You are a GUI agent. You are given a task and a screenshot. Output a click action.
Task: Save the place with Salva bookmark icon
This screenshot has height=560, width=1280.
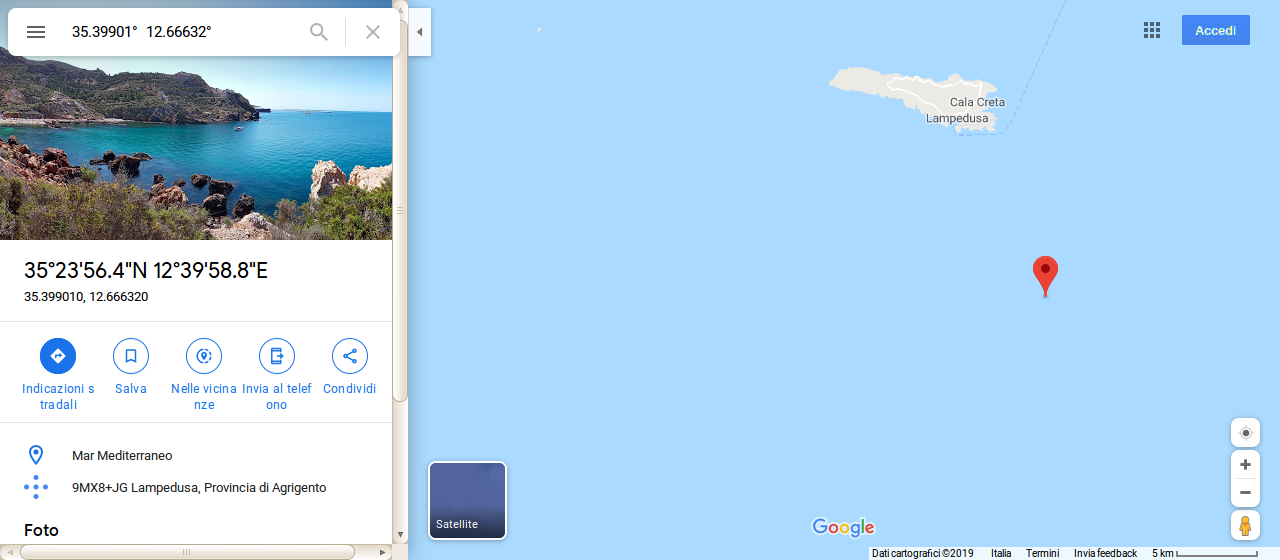(x=131, y=356)
